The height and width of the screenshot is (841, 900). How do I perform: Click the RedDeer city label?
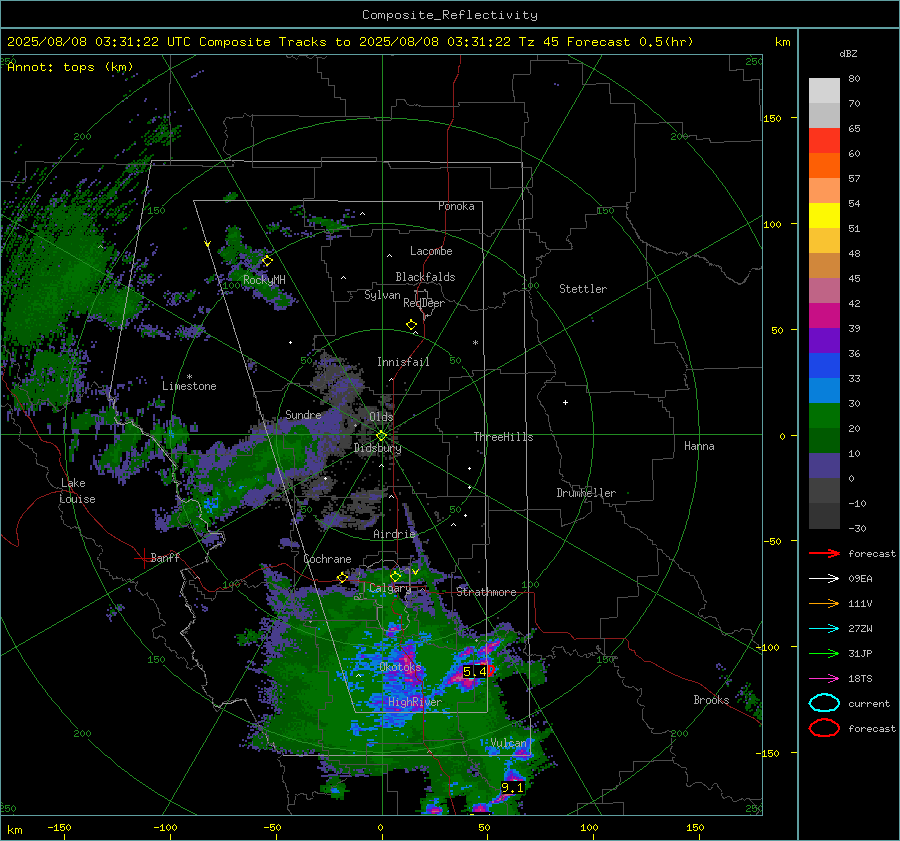[x=424, y=303]
